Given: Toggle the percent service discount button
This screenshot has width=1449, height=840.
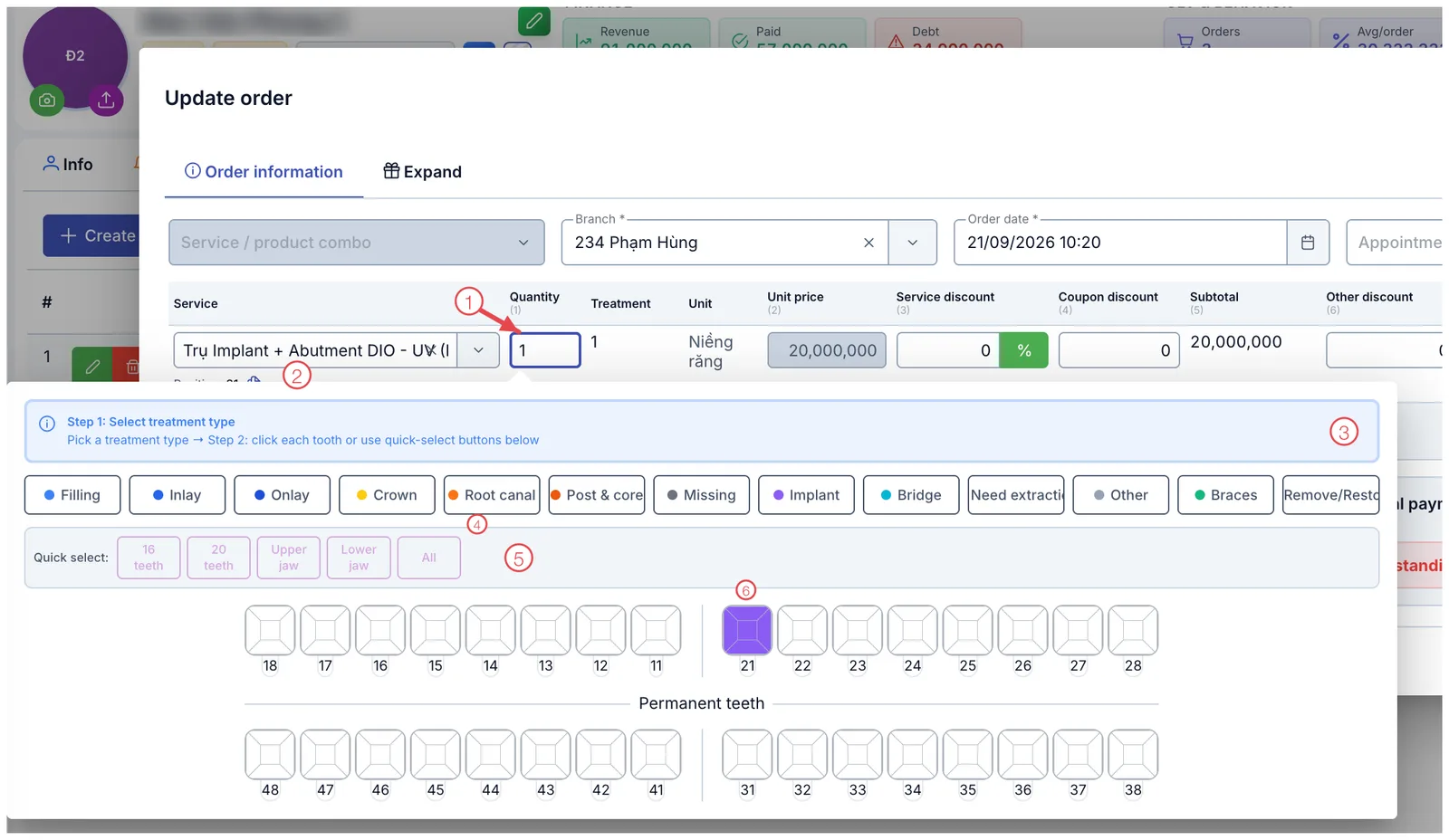Looking at the screenshot, I should point(1024,350).
